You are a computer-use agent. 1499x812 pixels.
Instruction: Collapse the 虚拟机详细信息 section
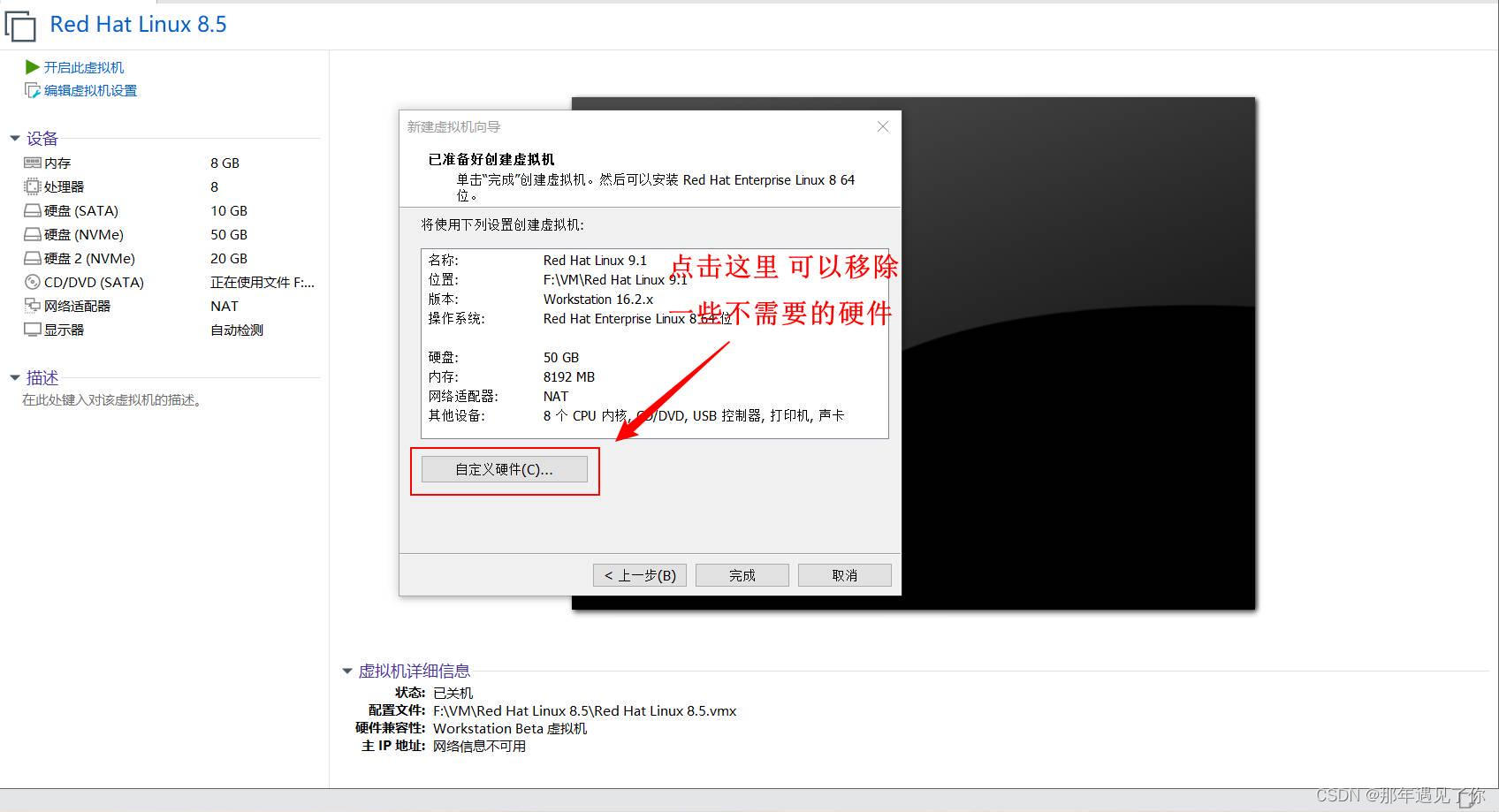[x=346, y=671]
